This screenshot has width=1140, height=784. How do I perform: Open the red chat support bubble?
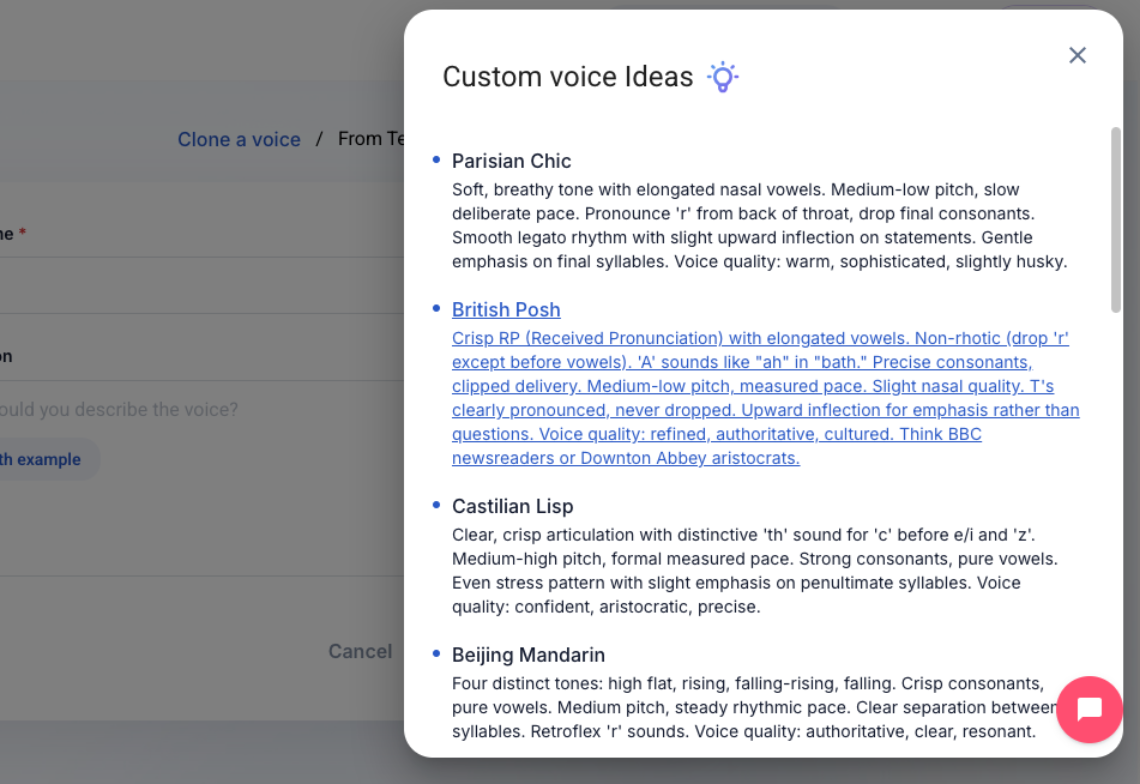point(1089,709)
